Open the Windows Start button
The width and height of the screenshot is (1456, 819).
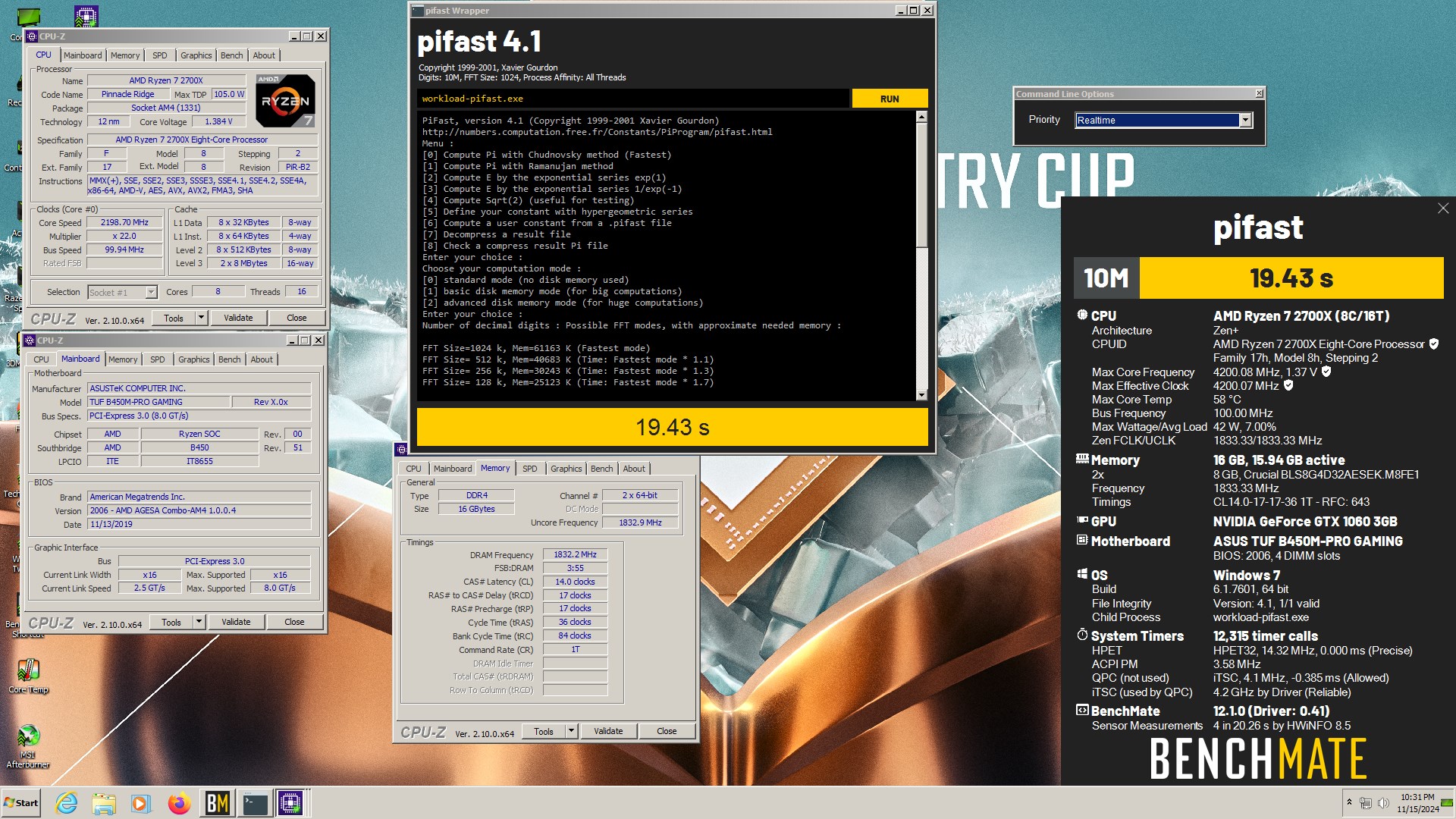point(21,803)
